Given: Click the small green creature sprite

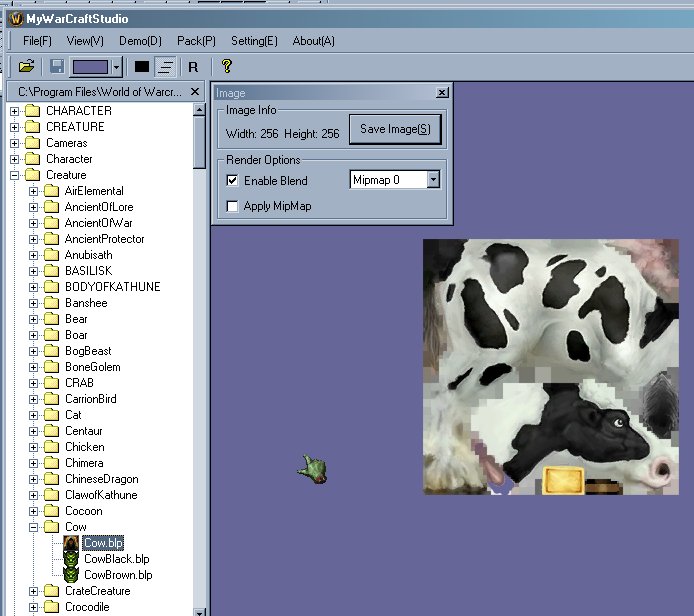Looking at the screenshot, I should pyautogui.click(x=312, y=469).
